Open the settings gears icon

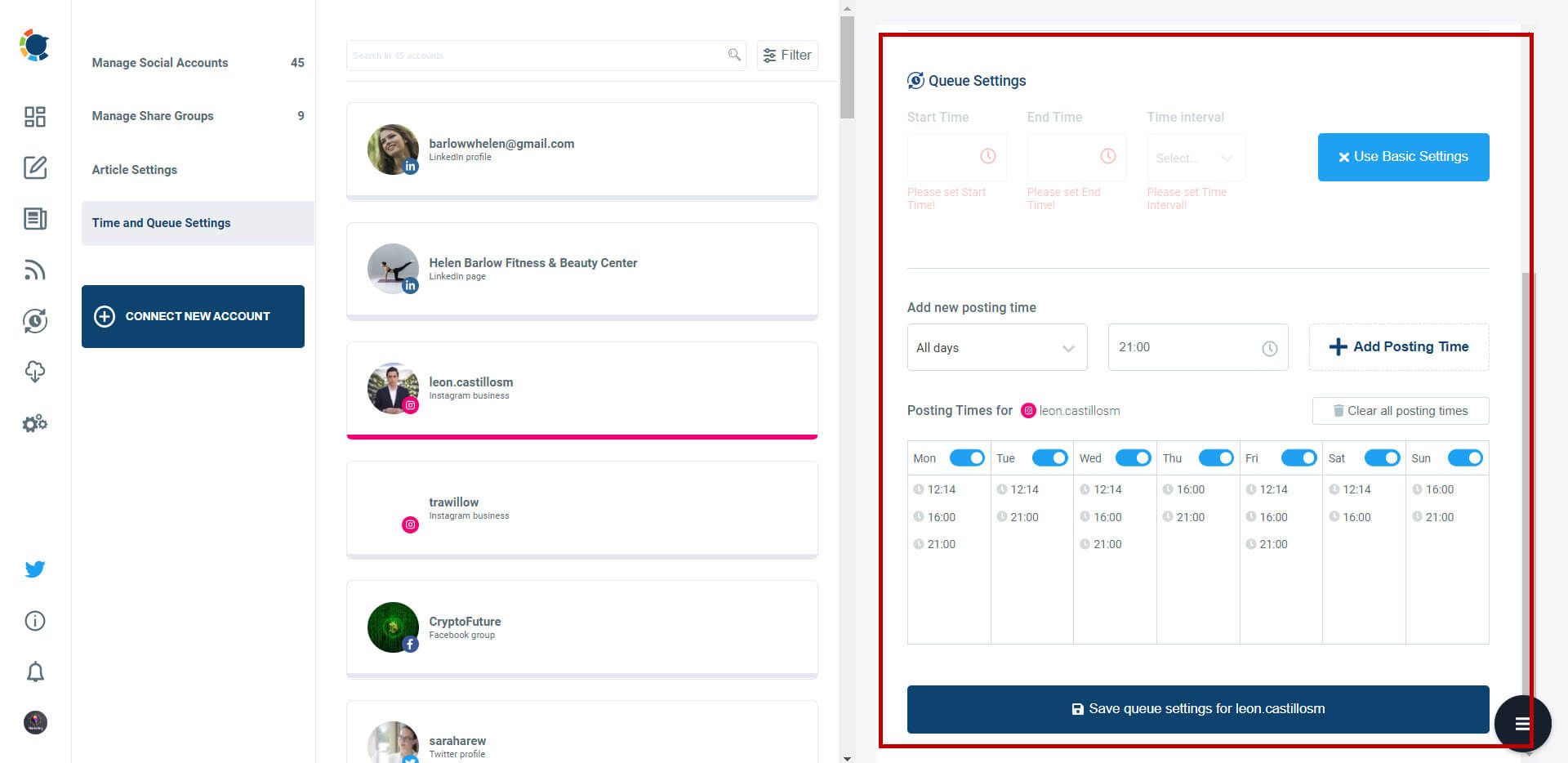34,423
